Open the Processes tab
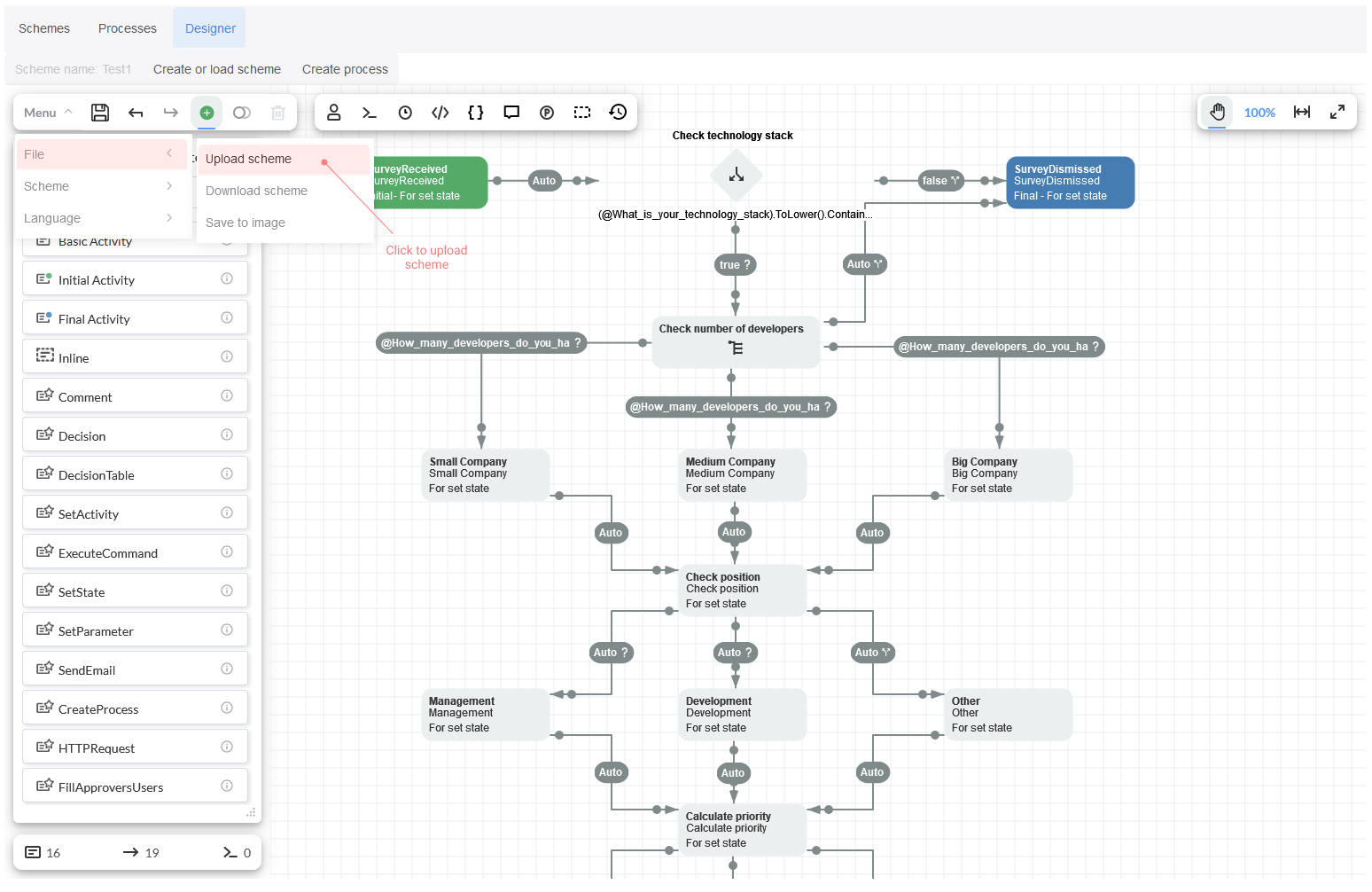Screen dimensions: 1372x892 tap(128, 28)
